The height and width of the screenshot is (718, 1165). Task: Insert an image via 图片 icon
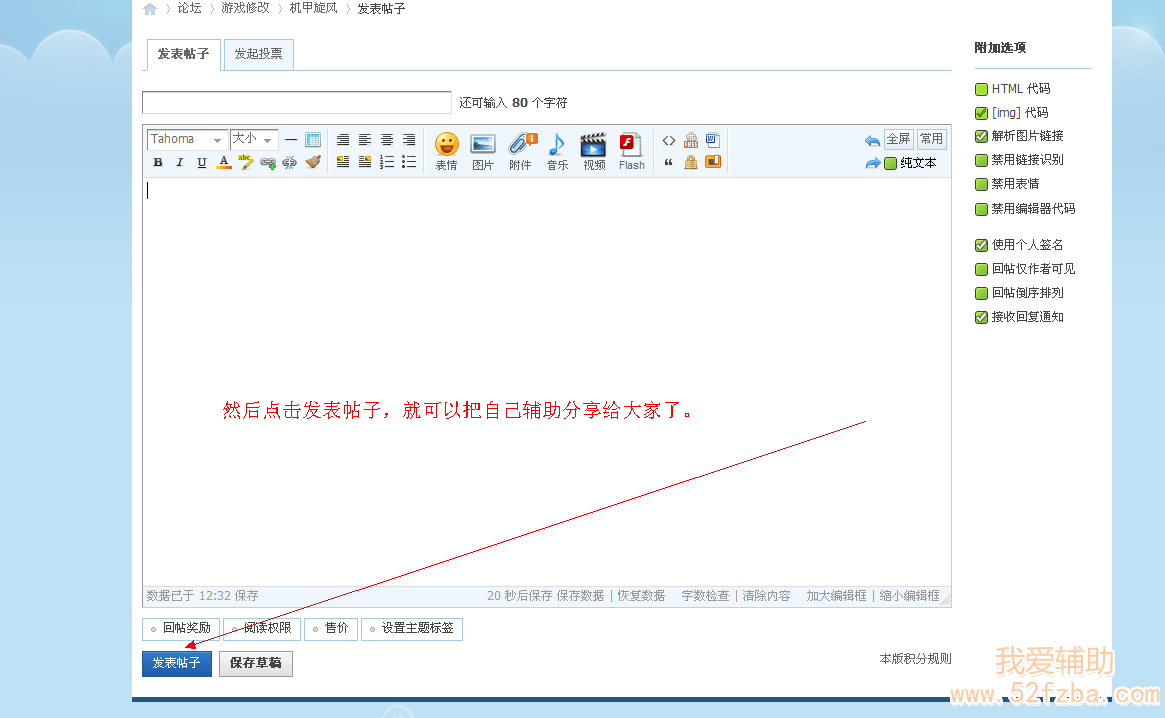(483, 152)
